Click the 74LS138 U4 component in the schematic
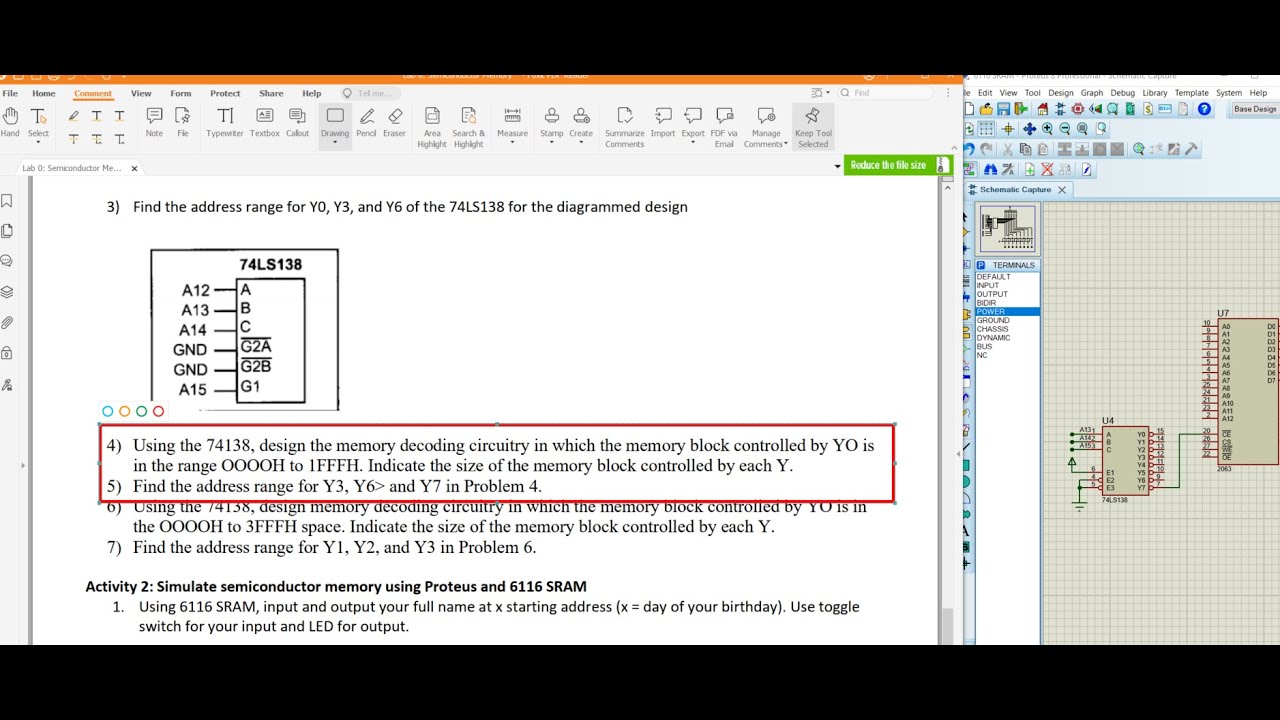This screenshot has height=720, width=1280. 1126,461
